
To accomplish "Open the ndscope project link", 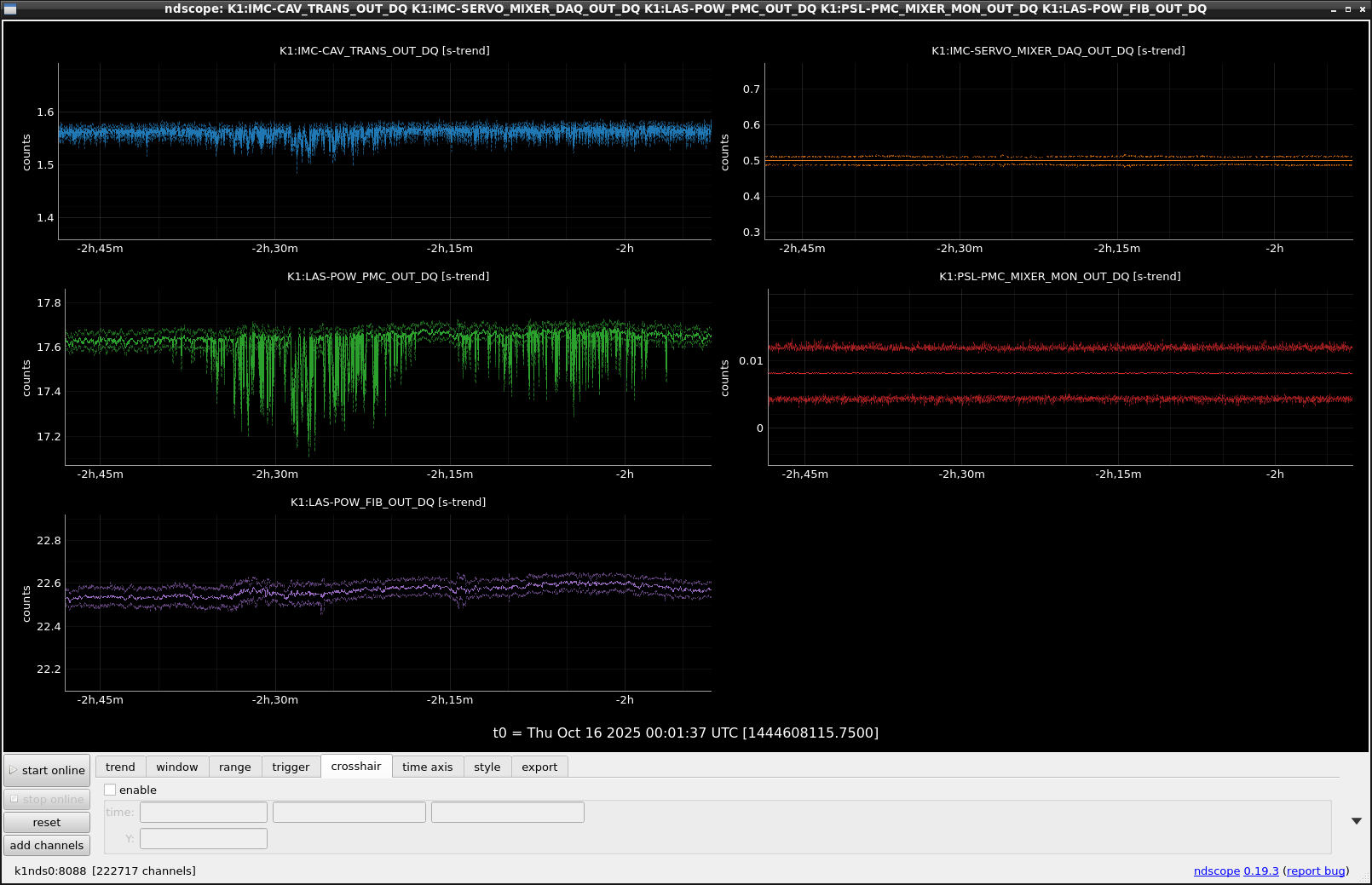I will point(1216,871).
